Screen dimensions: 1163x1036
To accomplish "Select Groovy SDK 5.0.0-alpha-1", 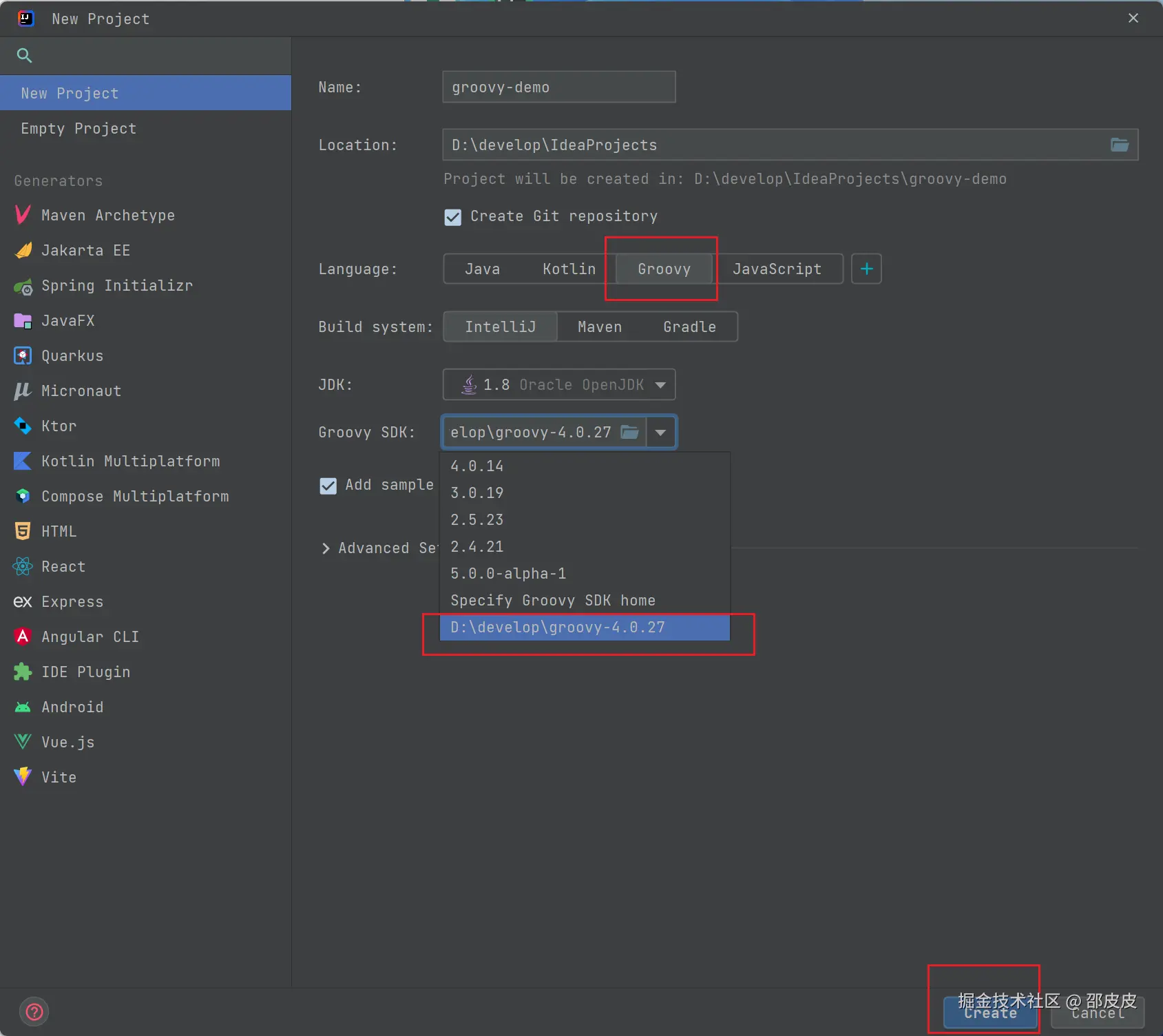I will tap(585, 574).
